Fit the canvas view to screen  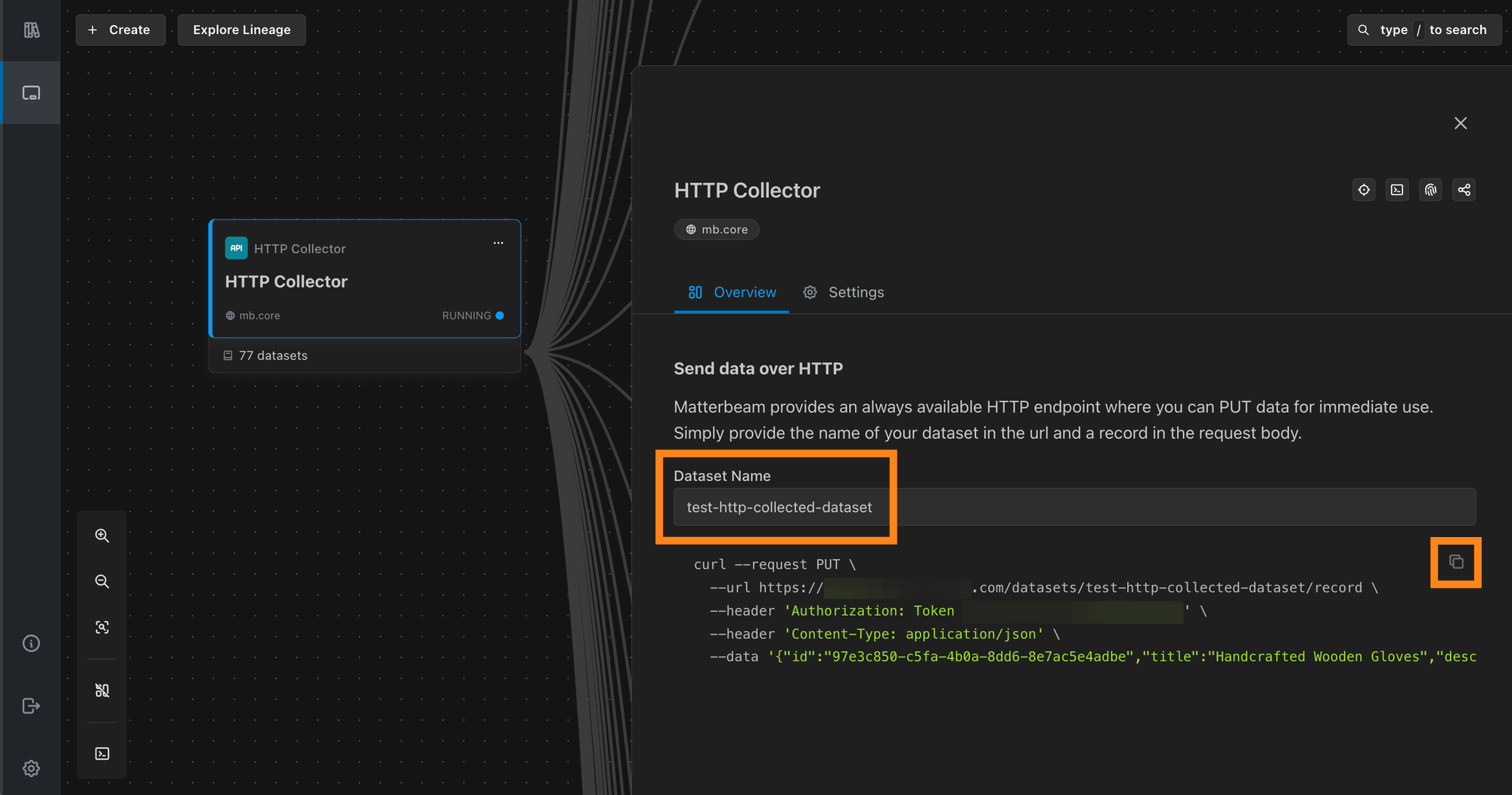(x=102, y=627)
